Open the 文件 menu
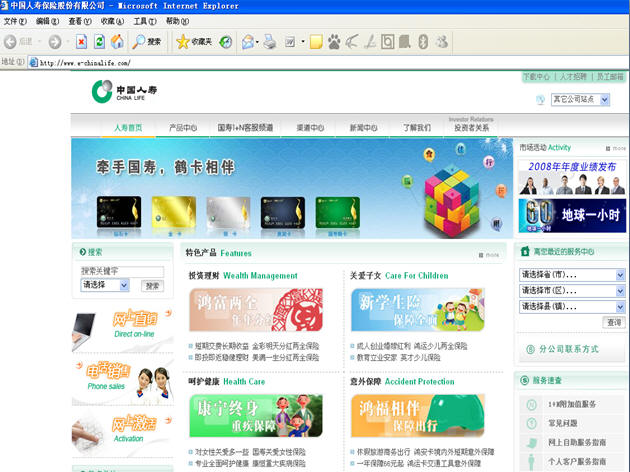The width and height of the screenshot is (630, 472). pos(15,21)
